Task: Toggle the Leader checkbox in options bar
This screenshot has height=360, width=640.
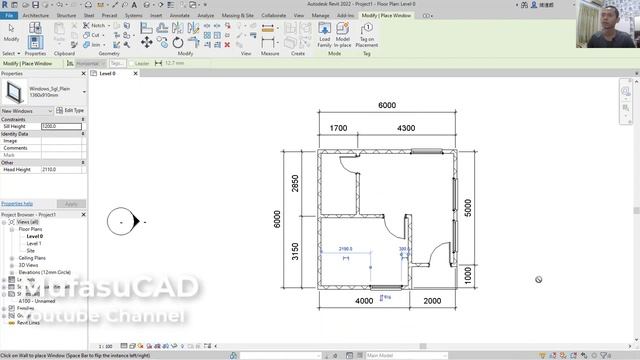Action: click(x=131, y=63)
